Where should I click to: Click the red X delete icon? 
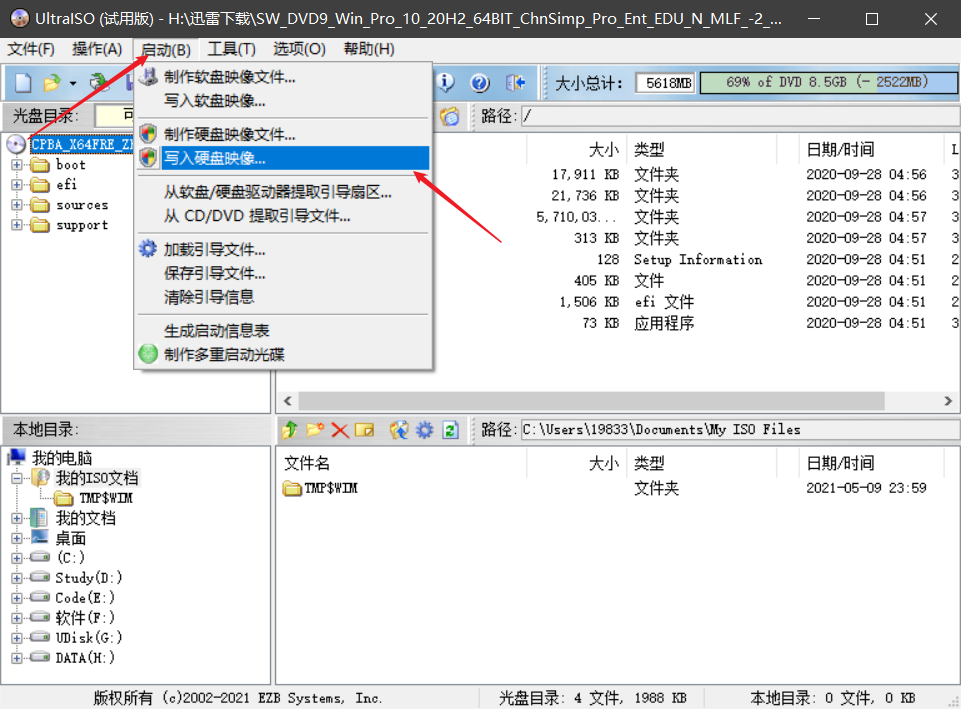click(x=340, y=430)
